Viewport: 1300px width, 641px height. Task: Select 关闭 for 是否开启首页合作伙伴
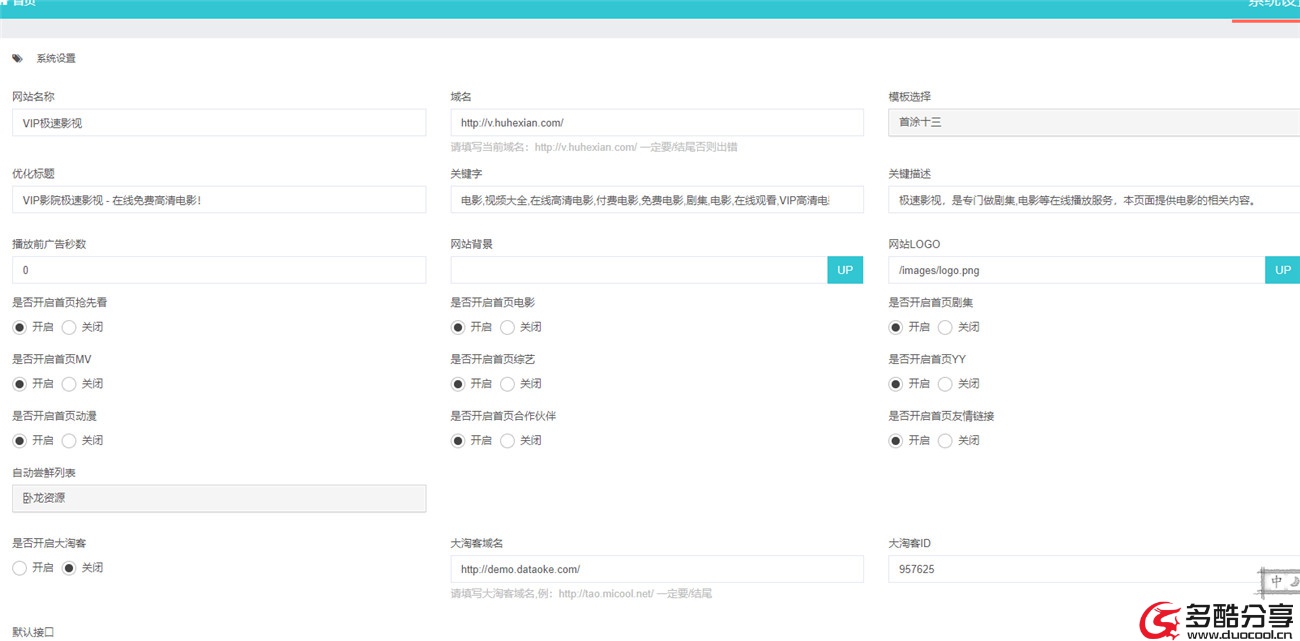click(x=508, y=440)
